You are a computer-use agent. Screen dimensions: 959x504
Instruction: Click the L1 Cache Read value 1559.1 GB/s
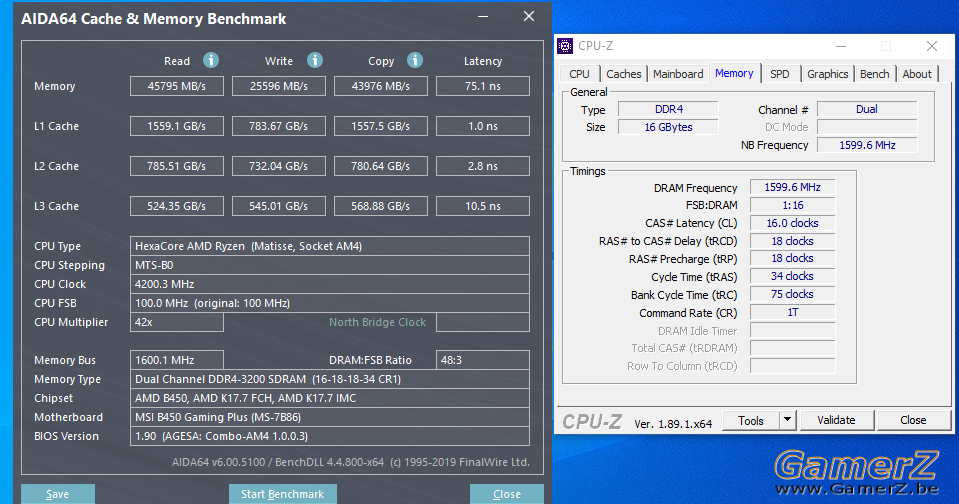tap(177, 126)
